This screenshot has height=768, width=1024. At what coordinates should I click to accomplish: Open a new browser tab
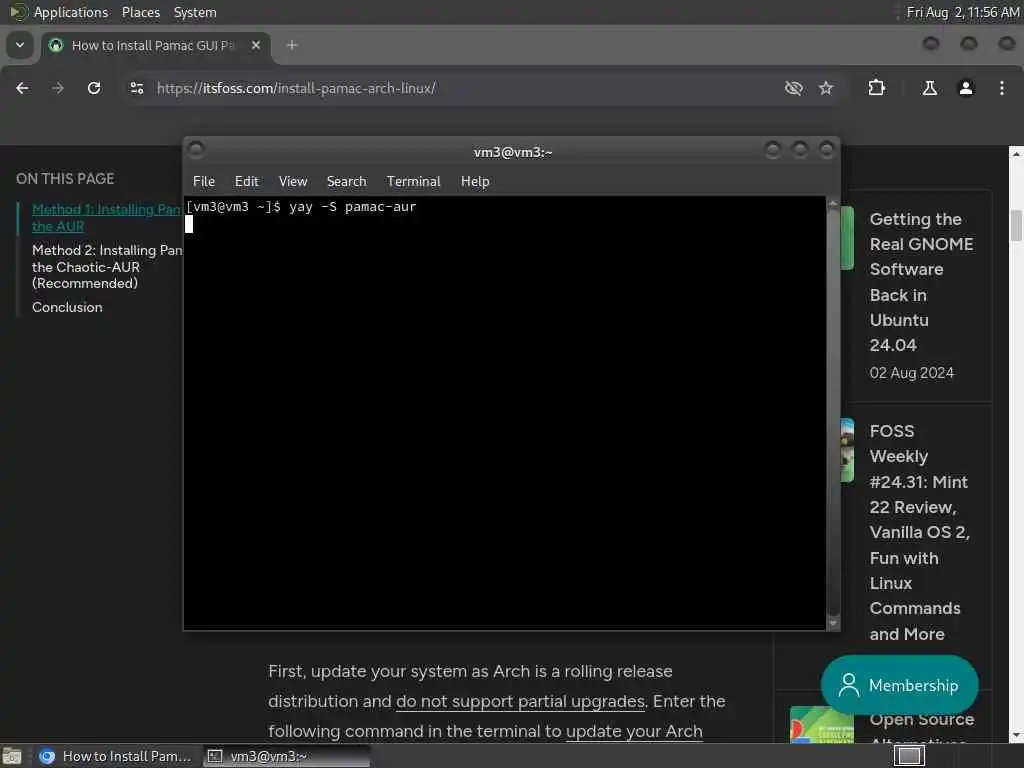292,45
